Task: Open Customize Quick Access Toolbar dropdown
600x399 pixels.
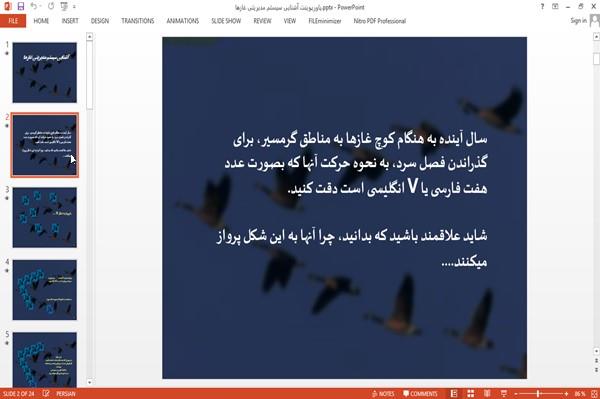Action: click(x=74, y=7)
